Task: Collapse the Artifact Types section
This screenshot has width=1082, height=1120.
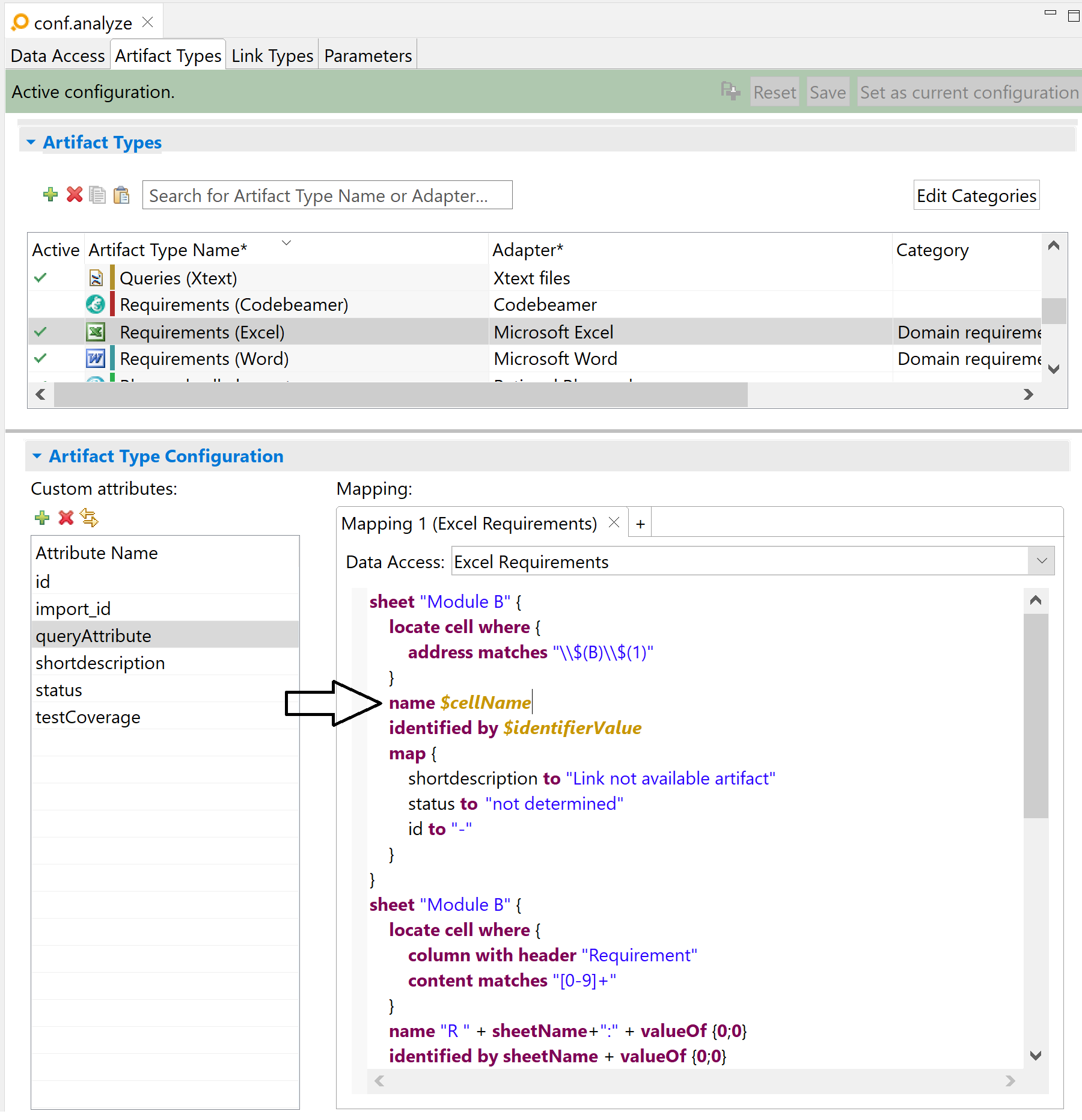Action: click(31, 142)
